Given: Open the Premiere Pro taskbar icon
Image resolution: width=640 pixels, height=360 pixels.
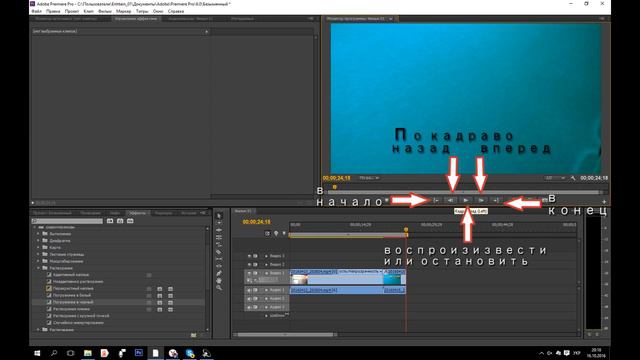Looking at the screenshot, I should coord(139,353).
